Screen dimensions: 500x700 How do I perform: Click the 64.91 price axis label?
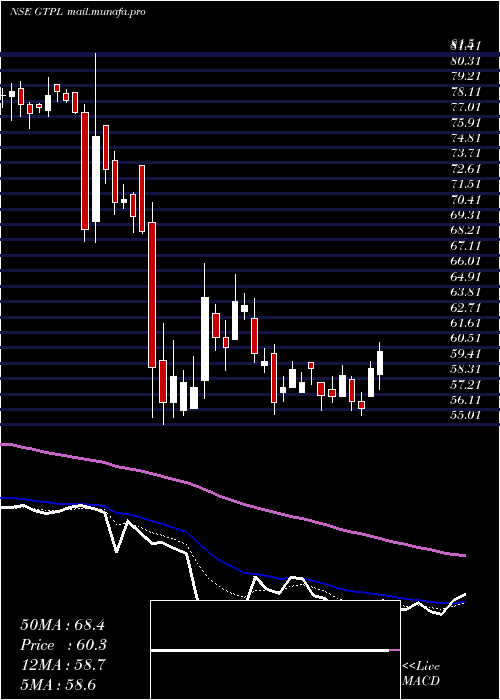(466, 277)
